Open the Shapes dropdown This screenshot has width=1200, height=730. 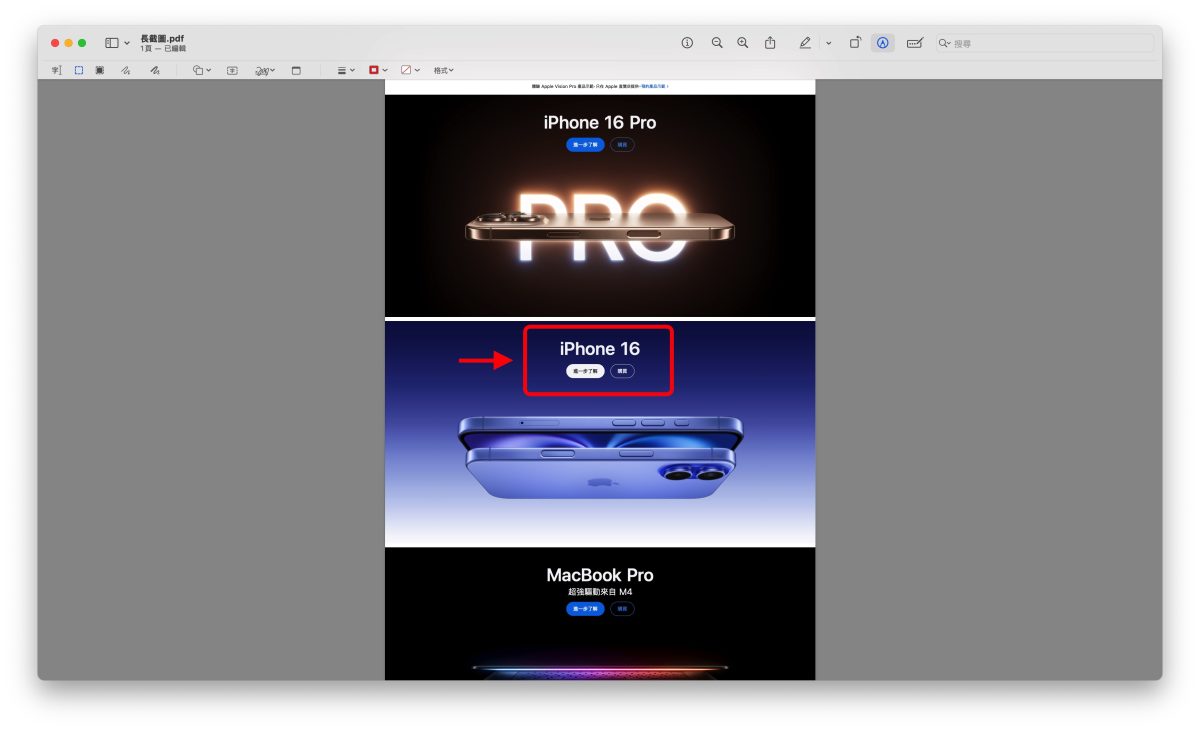pyautogui.click(x=202, y=70)
